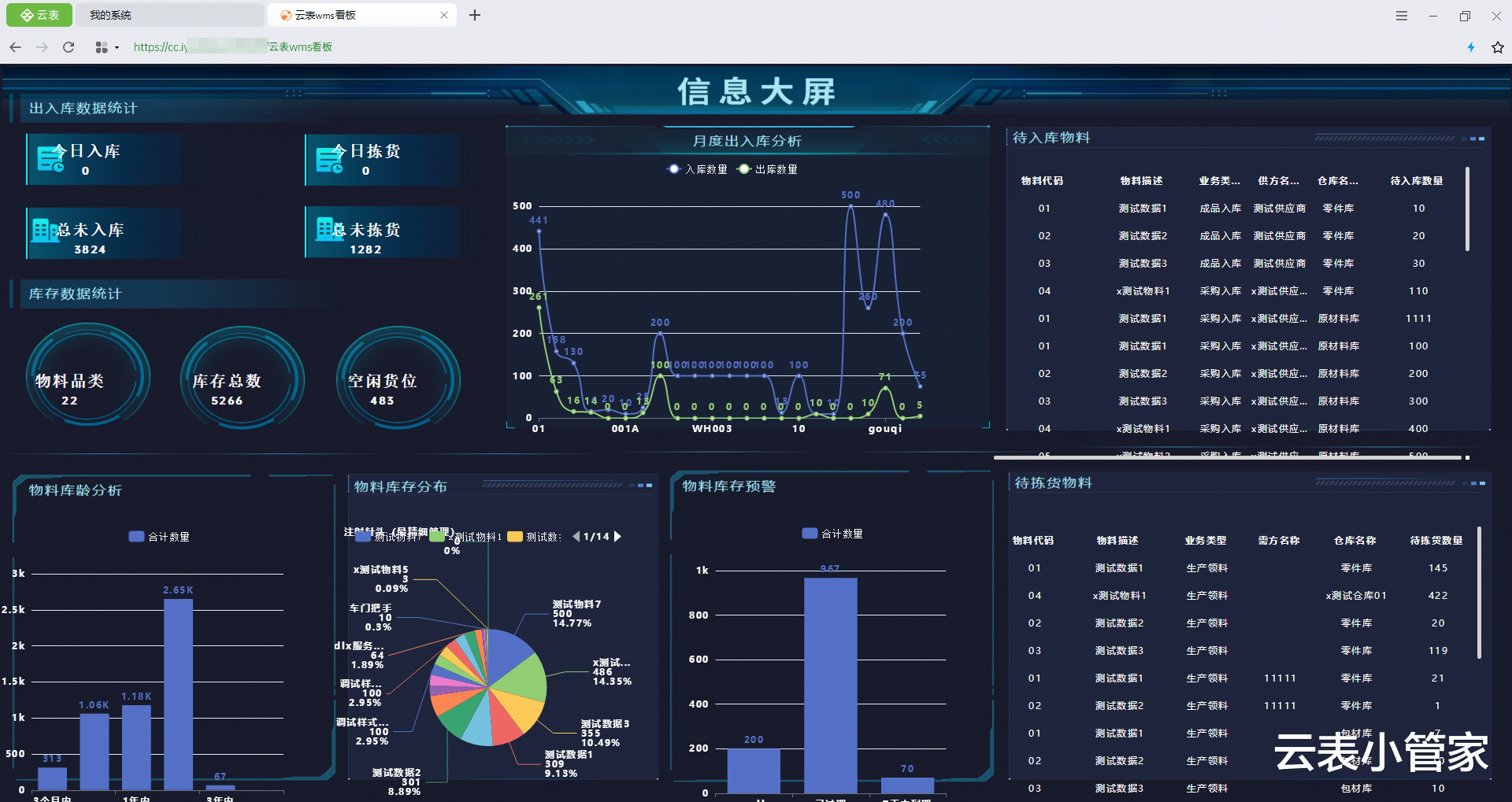Click the 待入库物料 horizontal scrollbar
The image size is (1512, 802).
[x=1227, y=457]
